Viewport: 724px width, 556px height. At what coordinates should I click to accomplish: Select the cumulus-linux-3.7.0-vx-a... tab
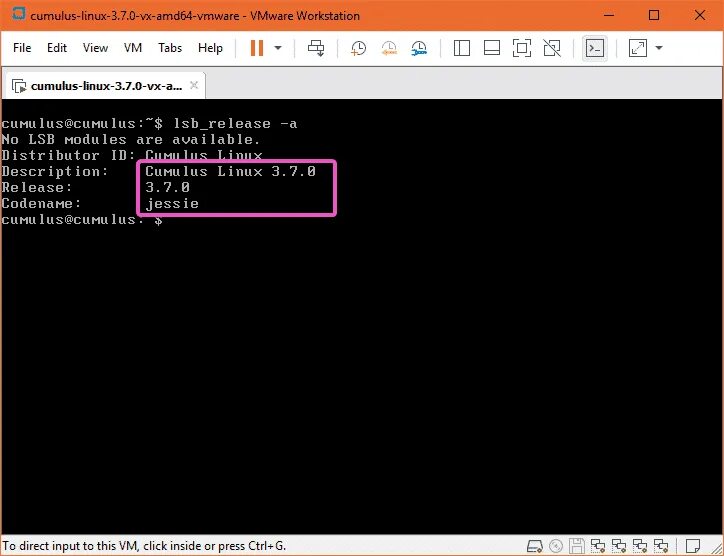click(104, 86)
